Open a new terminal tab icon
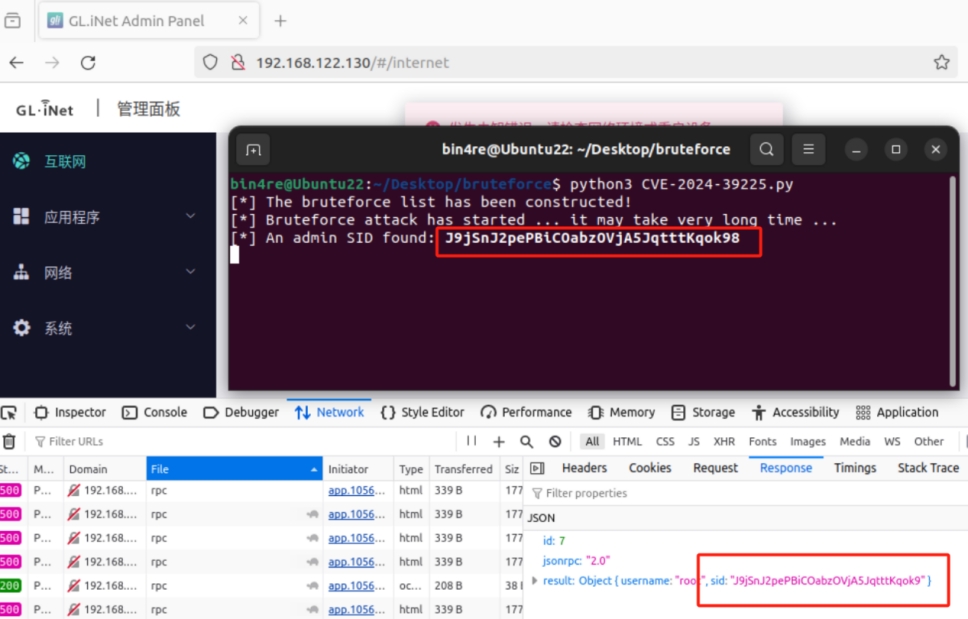 coord(254,150)
